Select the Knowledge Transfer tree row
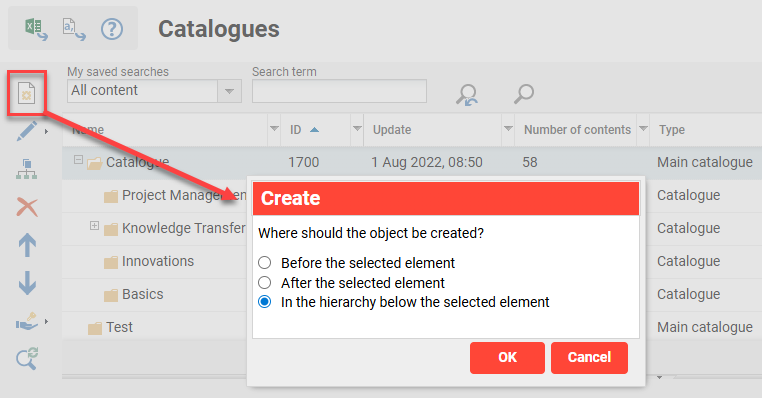This screenshot has width=762, height=398. point(184,228)
